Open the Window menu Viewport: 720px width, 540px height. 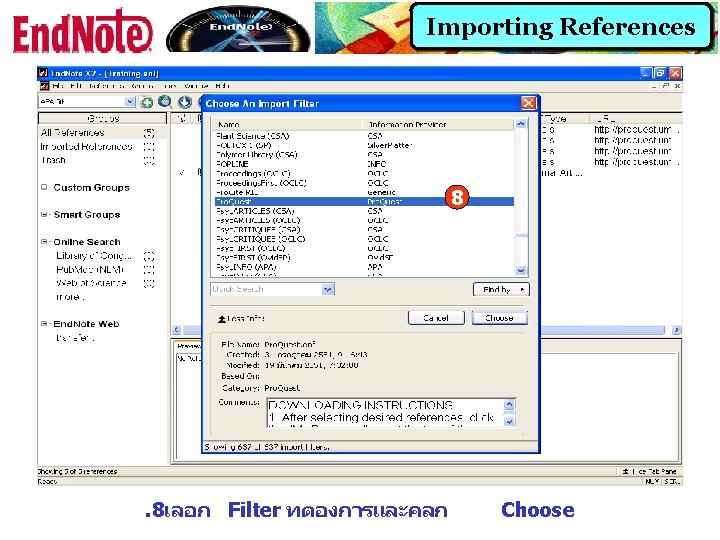[x=197, y=86]
